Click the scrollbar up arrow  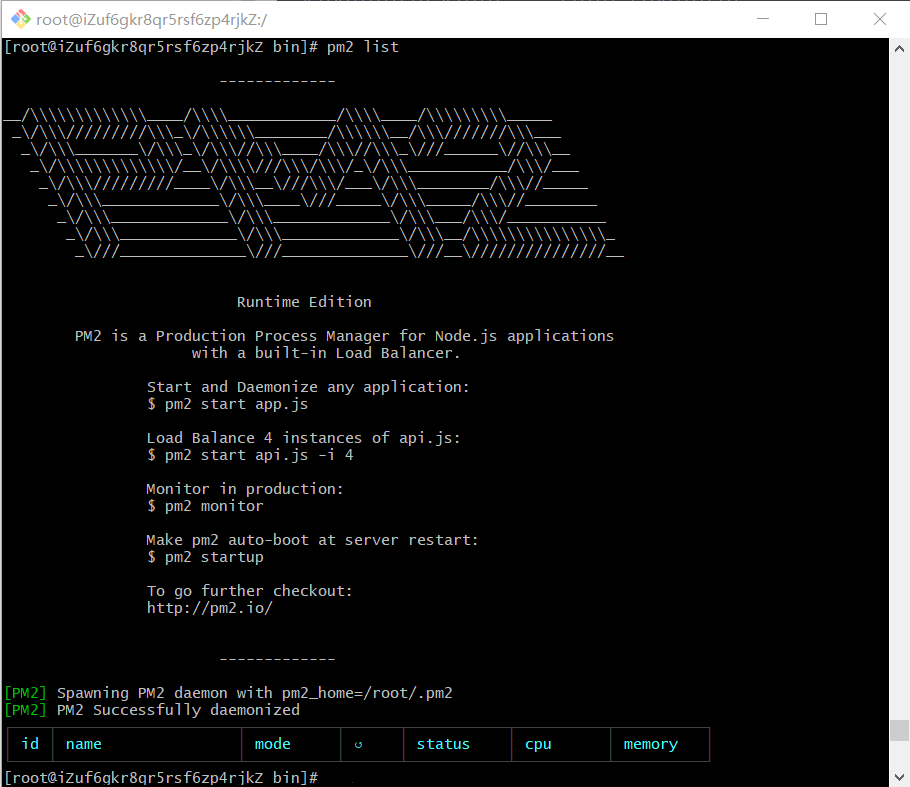[900, 49]
